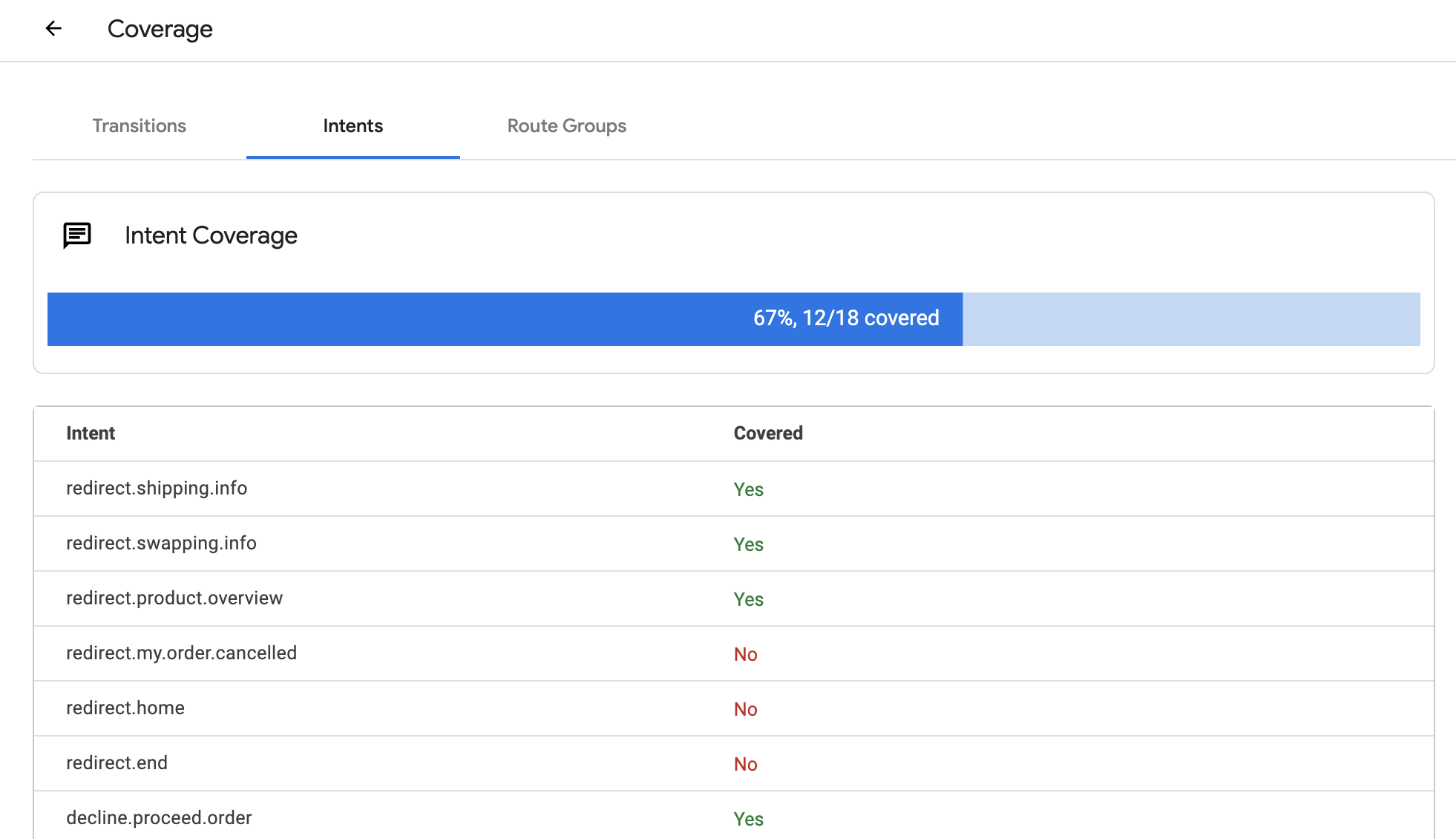Click the Intent column header to sort

89,433
